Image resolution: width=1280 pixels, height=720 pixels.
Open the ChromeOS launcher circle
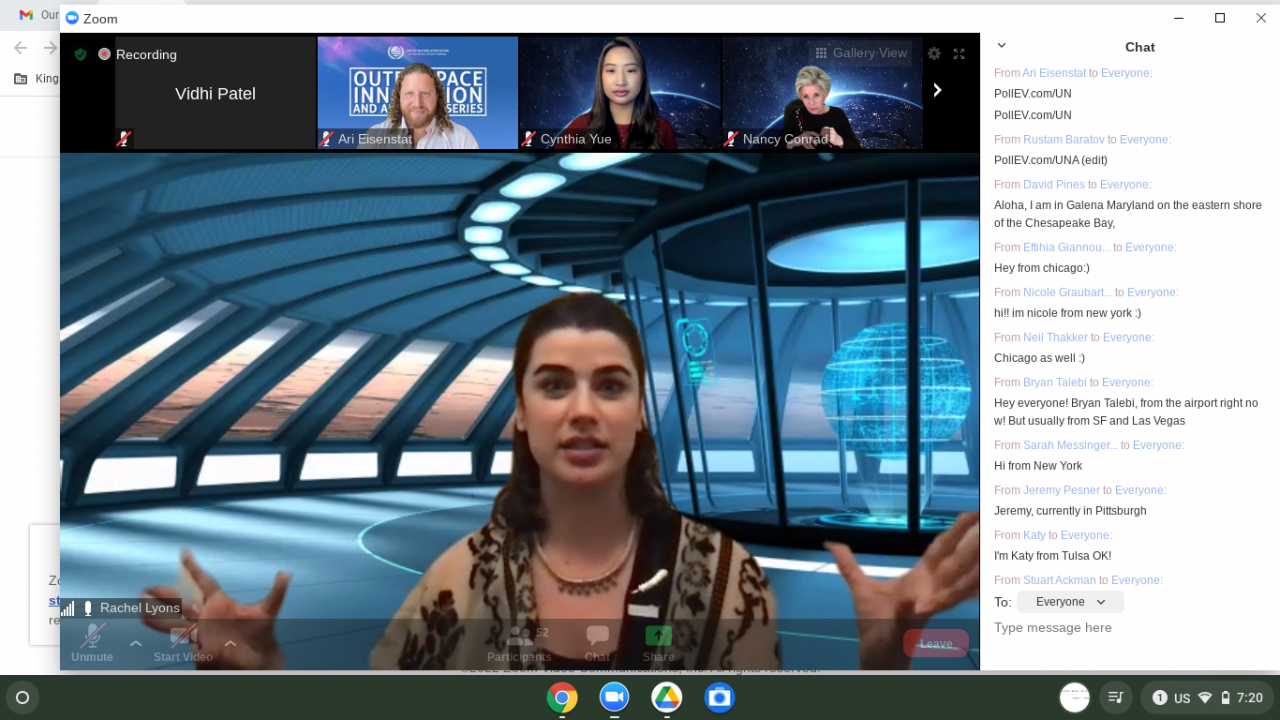click(23, 698)
